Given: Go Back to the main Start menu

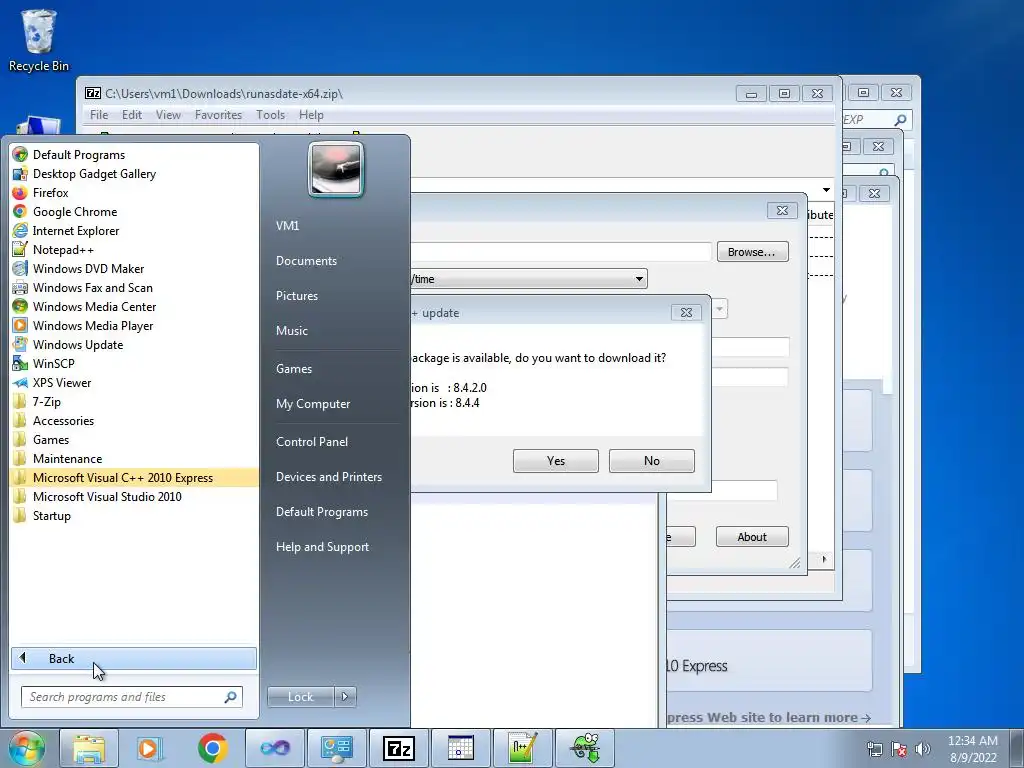Looking at the screenshot, I should 134,658.
